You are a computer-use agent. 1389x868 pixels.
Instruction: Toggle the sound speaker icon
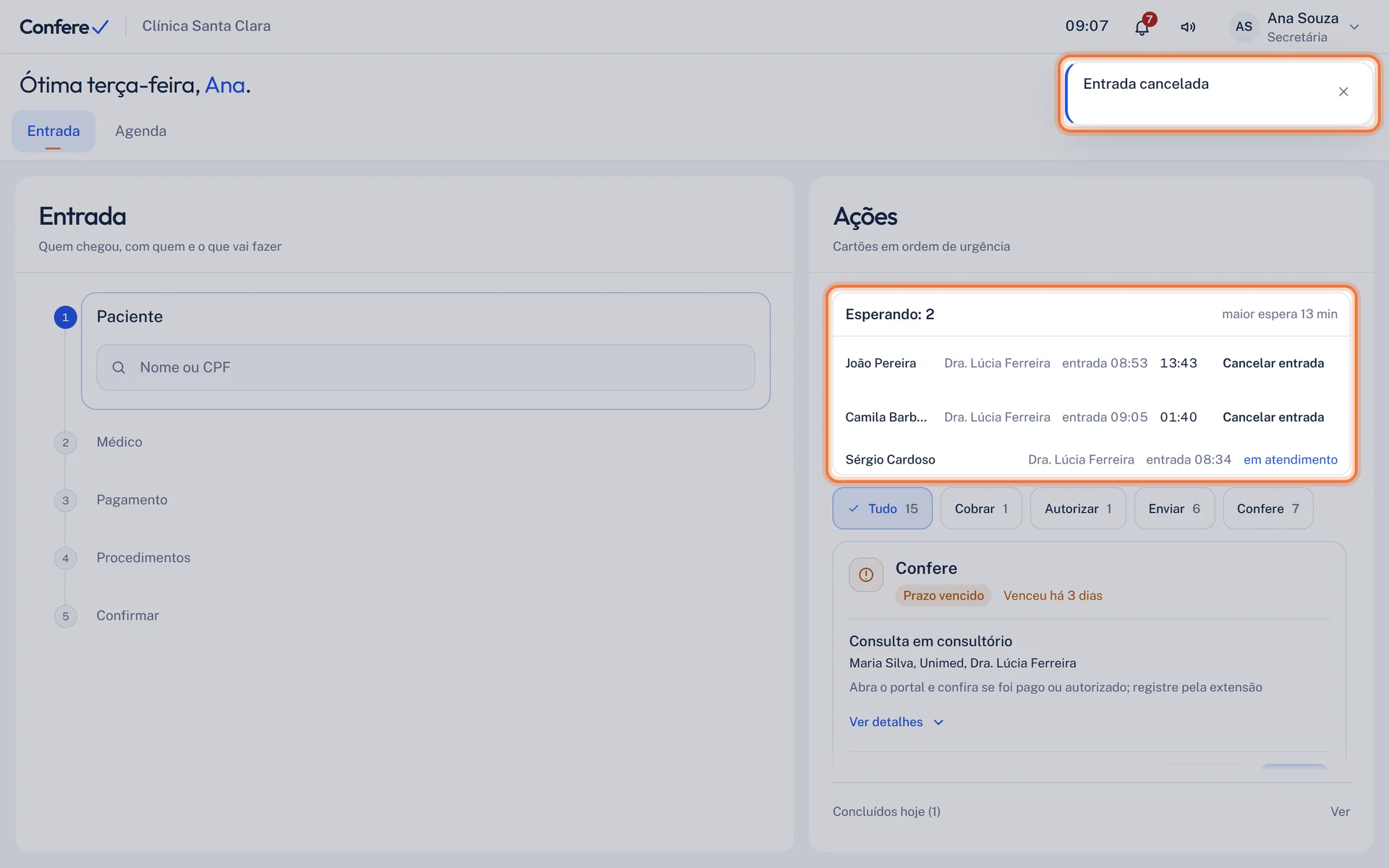pyautogui.click(x=1188, y=27)
